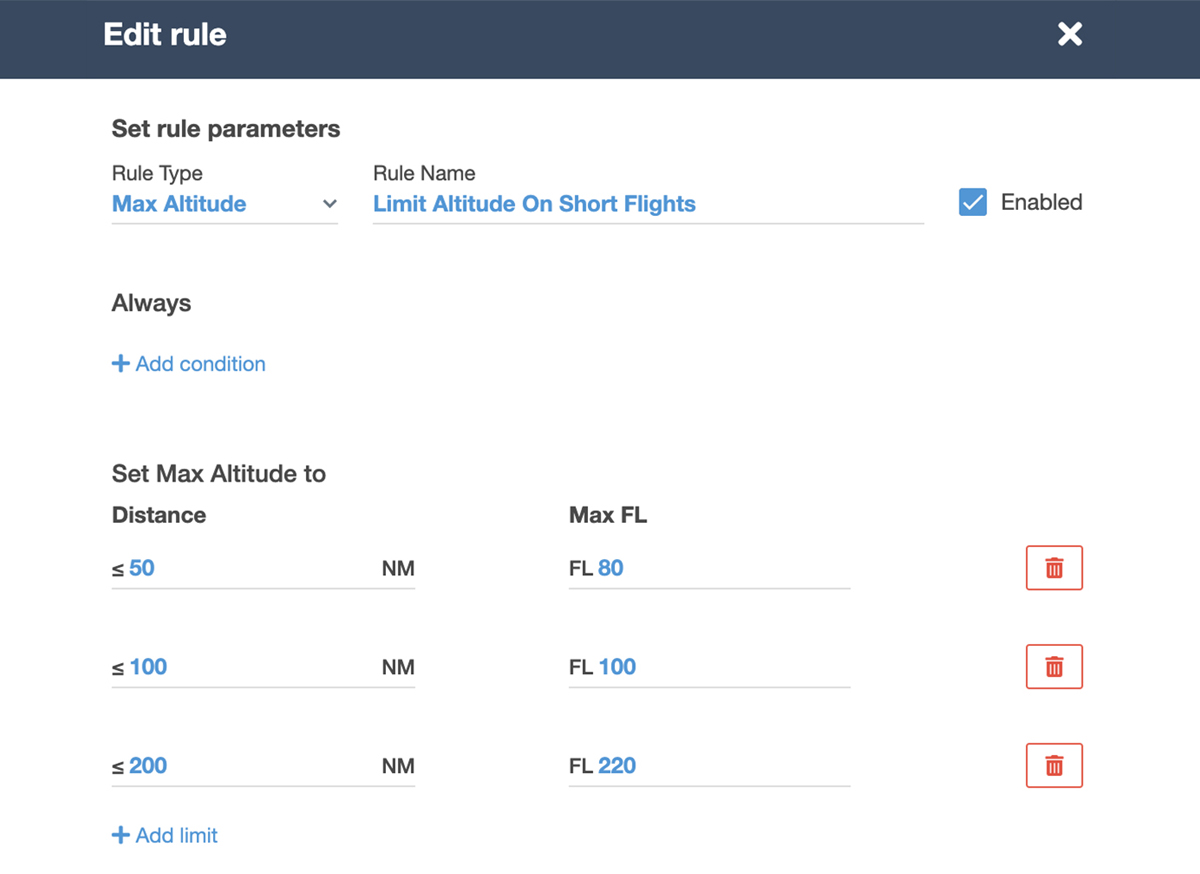Edit the 50 NM distance field
The width and height of the screenshot is (1200, 874).
pos(250,568)
